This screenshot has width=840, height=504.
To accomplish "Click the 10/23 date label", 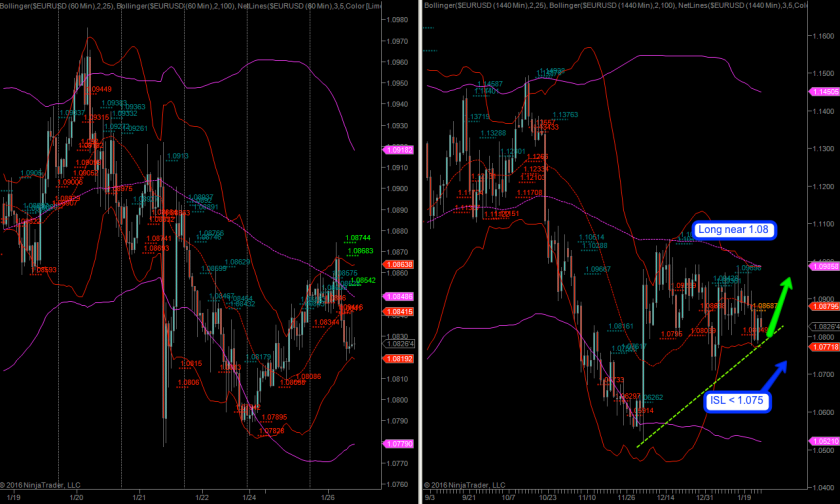I will pyautogui.click(x=548, y=498).
